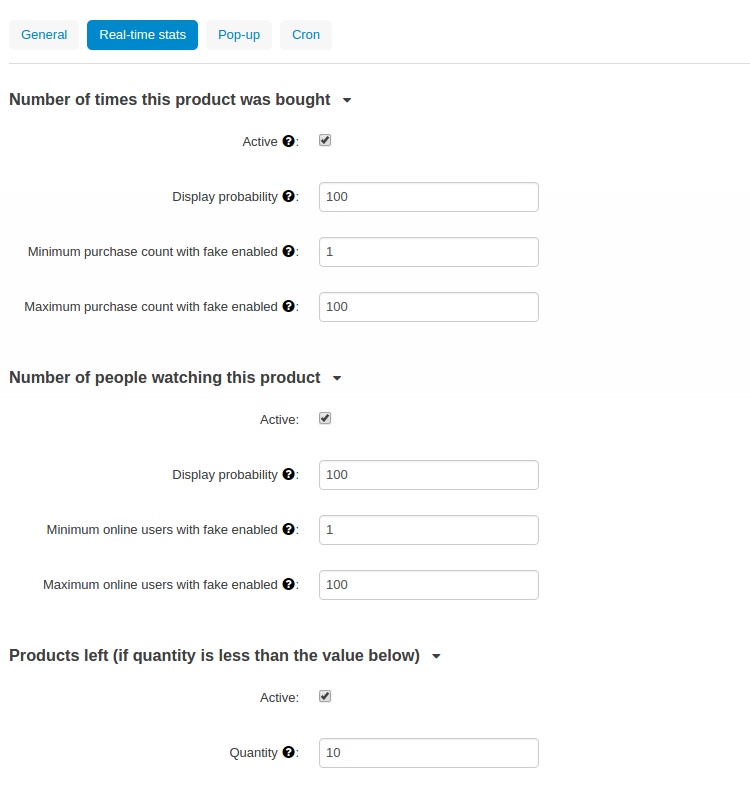This screenshot has width=750, height=789.
Task: Focus the Quantity input field
Action: click(429, 753)
